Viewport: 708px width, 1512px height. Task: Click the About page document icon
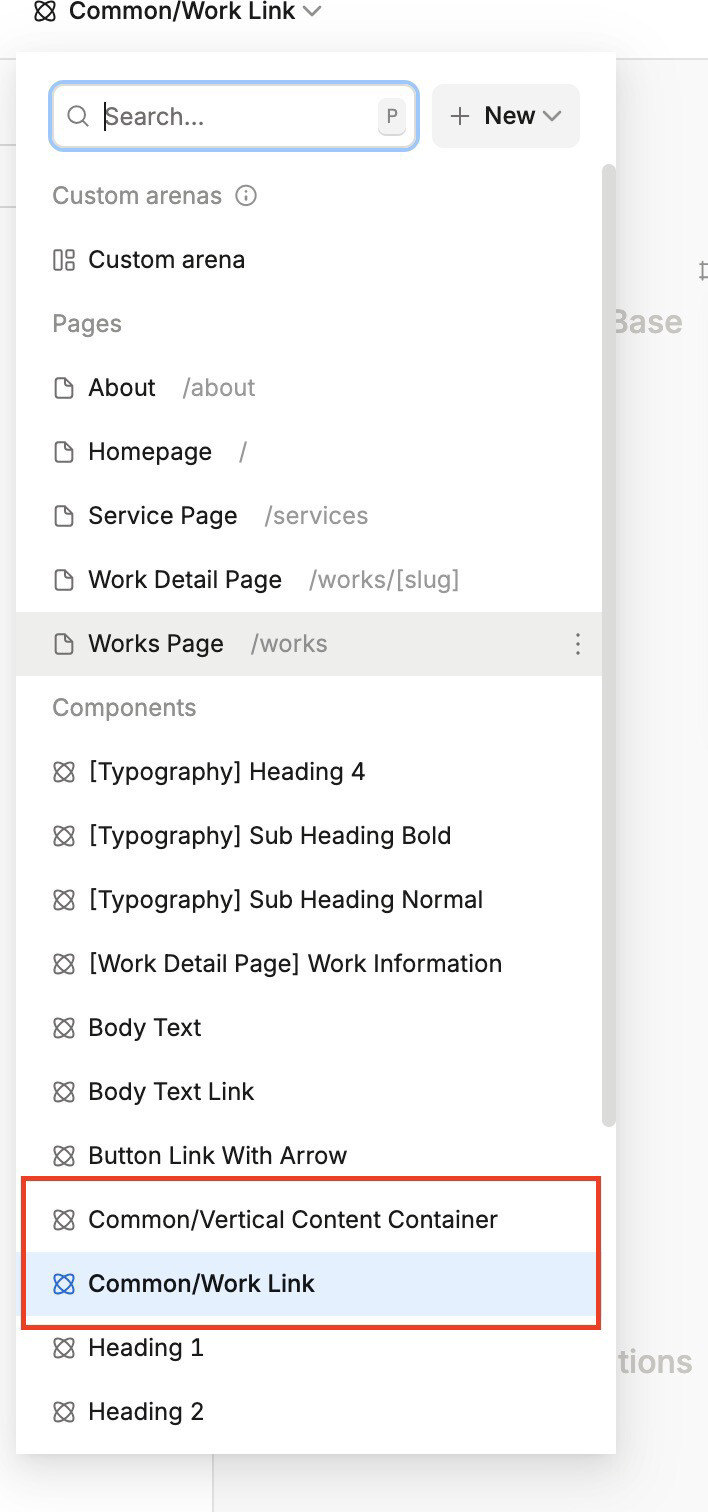(64, 388)
